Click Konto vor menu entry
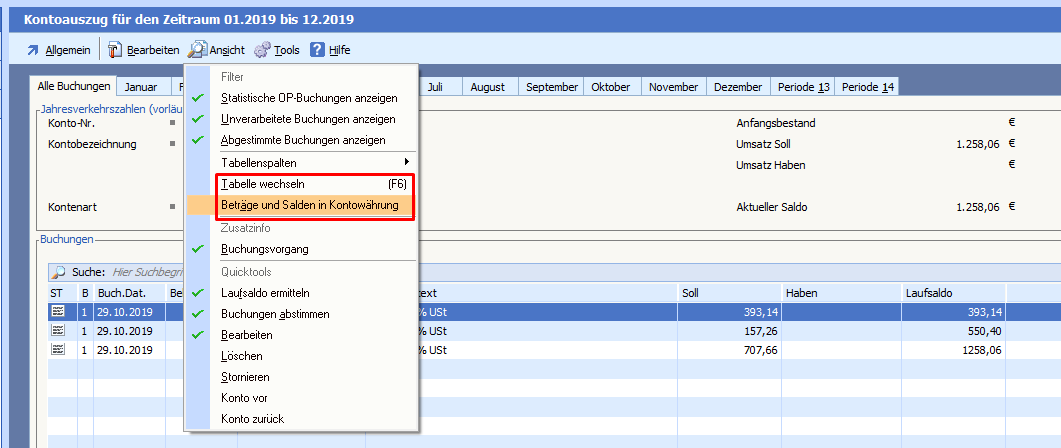Screen dimensions: 1061x448 point(244,398)
